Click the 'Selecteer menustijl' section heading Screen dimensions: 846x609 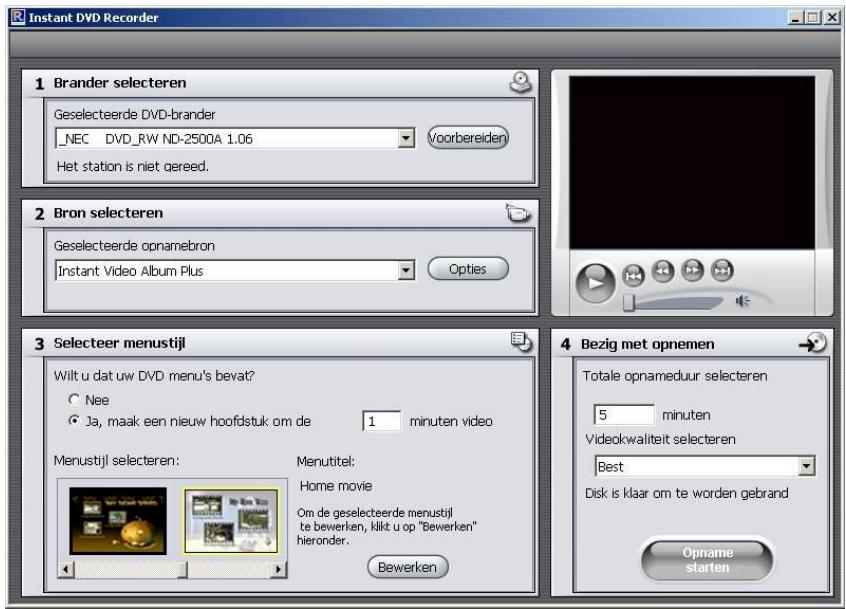[119, 343]
